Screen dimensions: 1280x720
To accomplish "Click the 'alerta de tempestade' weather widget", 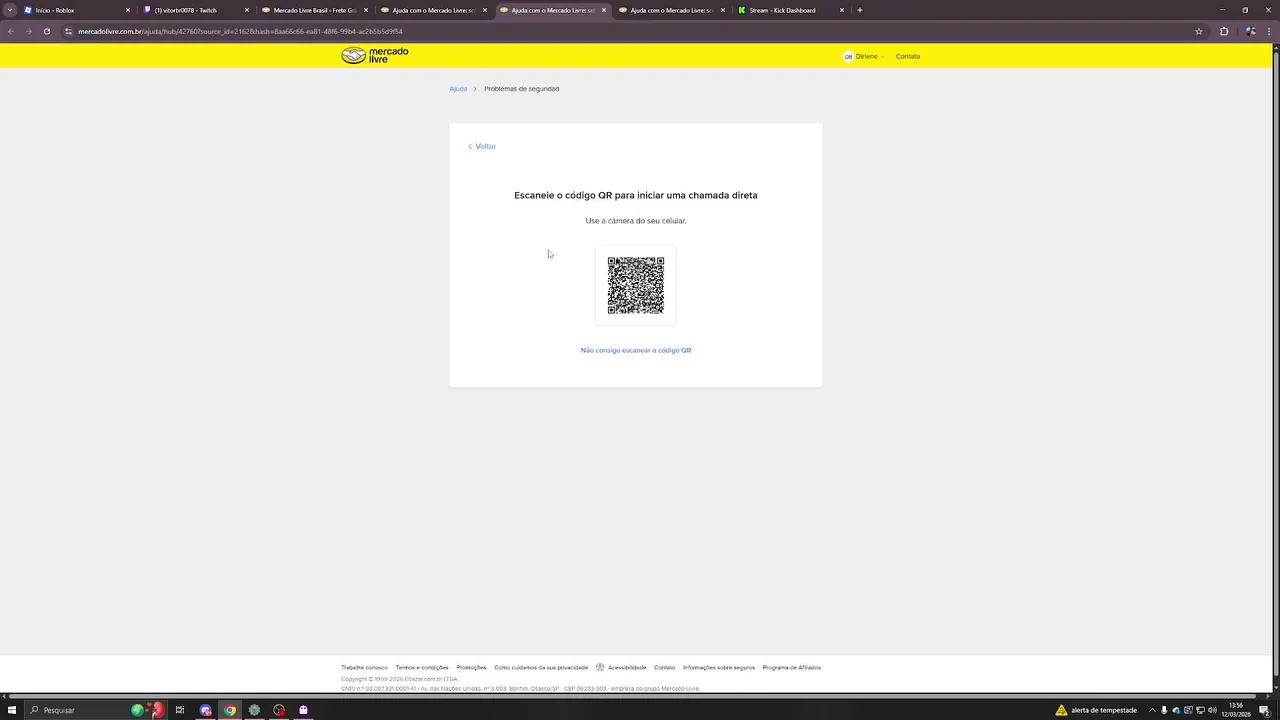I will tap(1096, 710).
